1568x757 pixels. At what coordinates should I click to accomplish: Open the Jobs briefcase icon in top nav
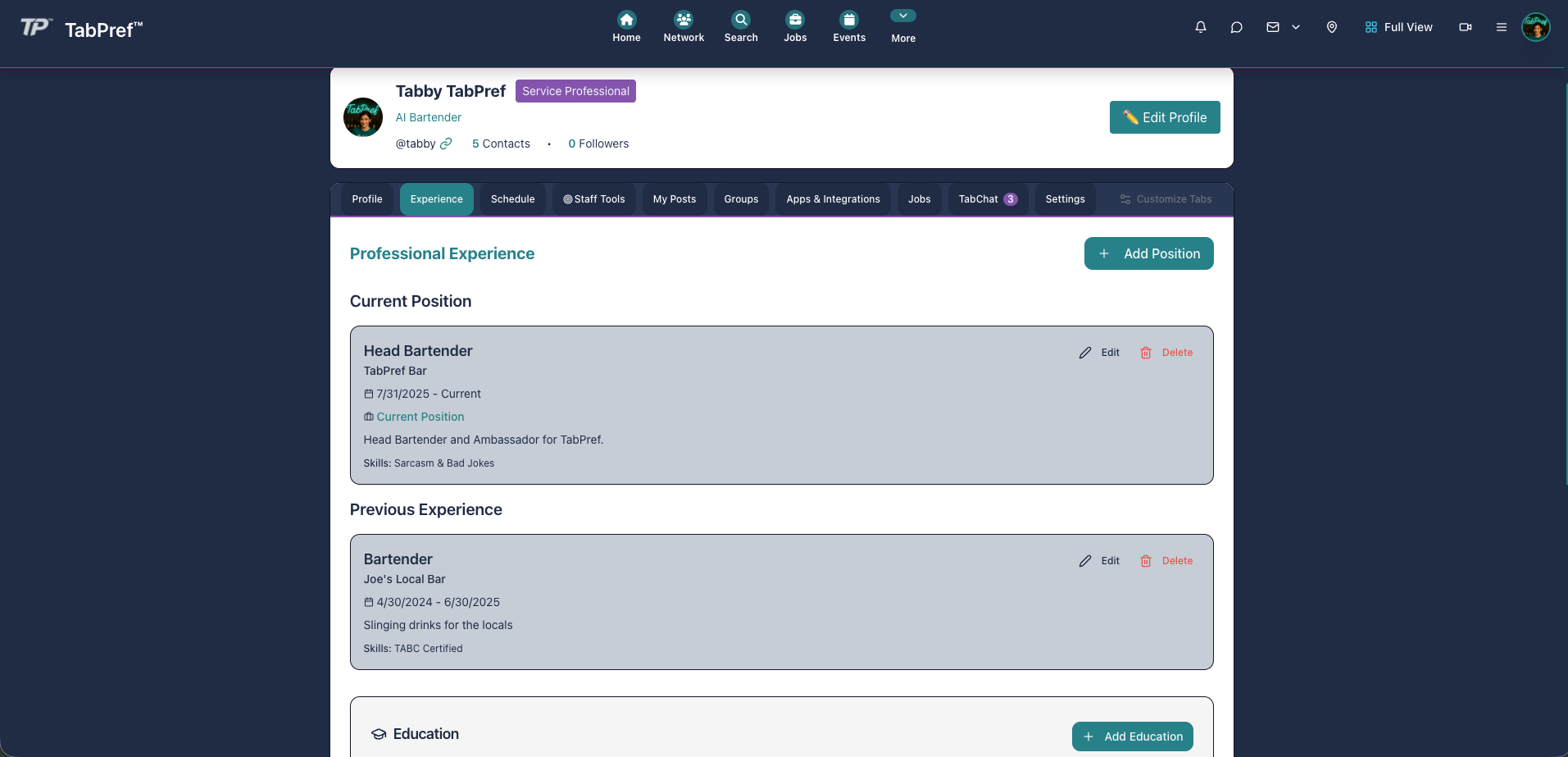[x=795, y=20]
